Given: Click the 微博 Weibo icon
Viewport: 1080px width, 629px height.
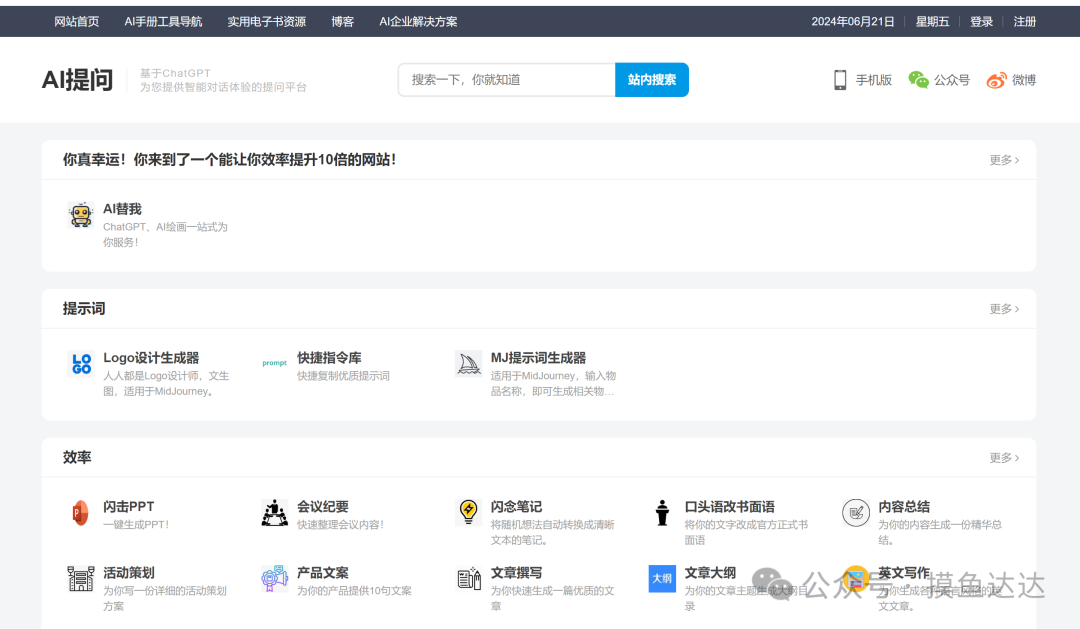Looking at the screenshot, I should [x=997, y=80].
